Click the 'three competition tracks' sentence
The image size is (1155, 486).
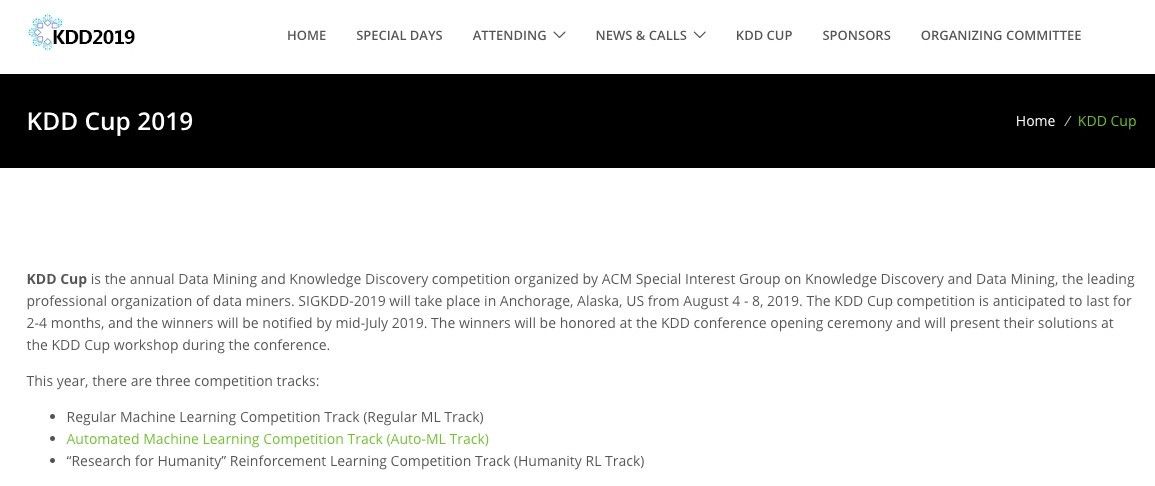173,381
